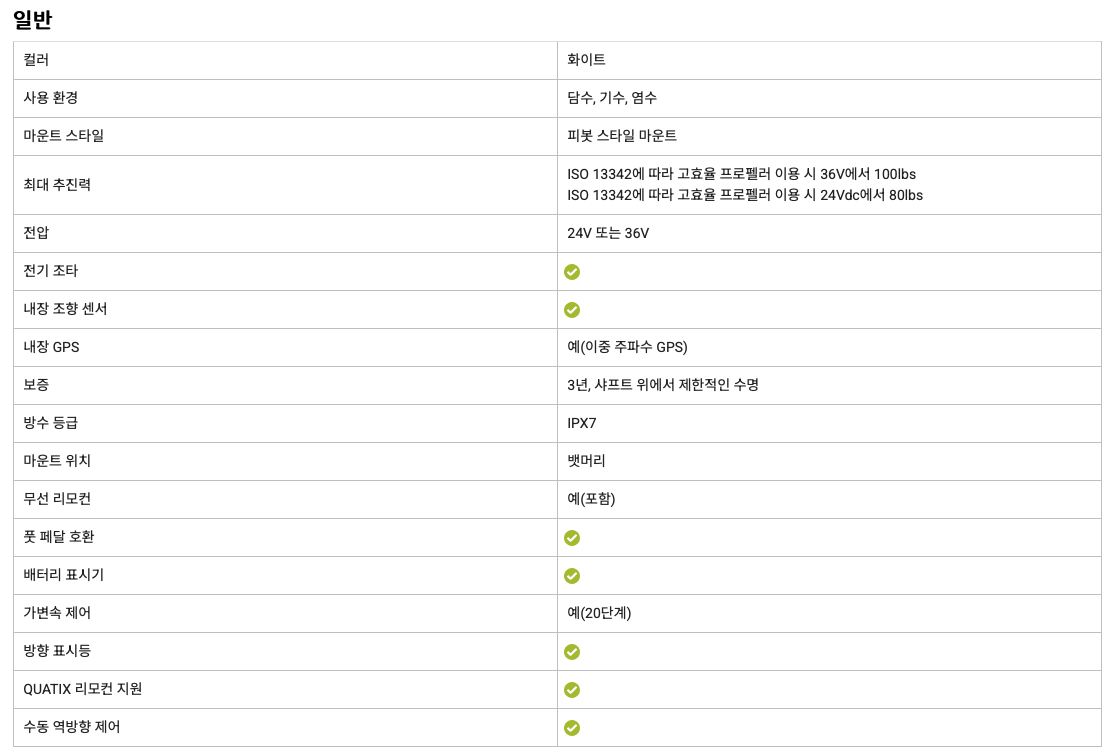Click the 담수, 기수, 염수 value text
1114x752 pixels.
[612, 98]
